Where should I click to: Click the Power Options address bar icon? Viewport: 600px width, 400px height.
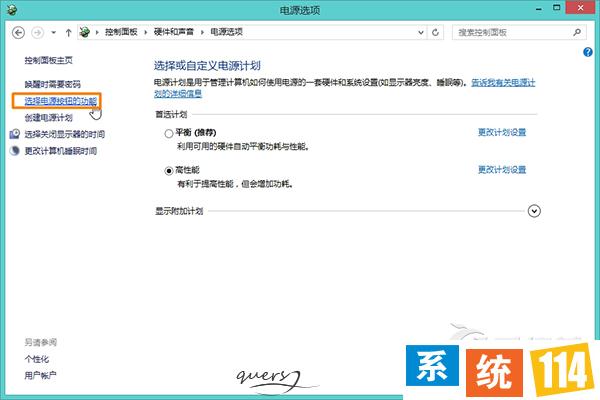tap(85, 32)
